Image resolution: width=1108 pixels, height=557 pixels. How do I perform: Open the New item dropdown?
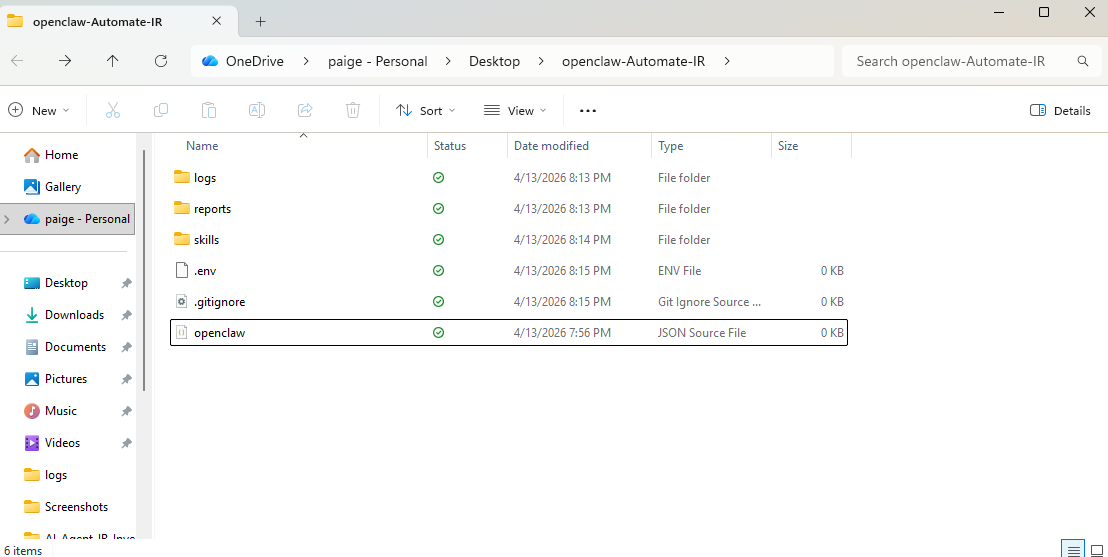[x=39, y=110]
